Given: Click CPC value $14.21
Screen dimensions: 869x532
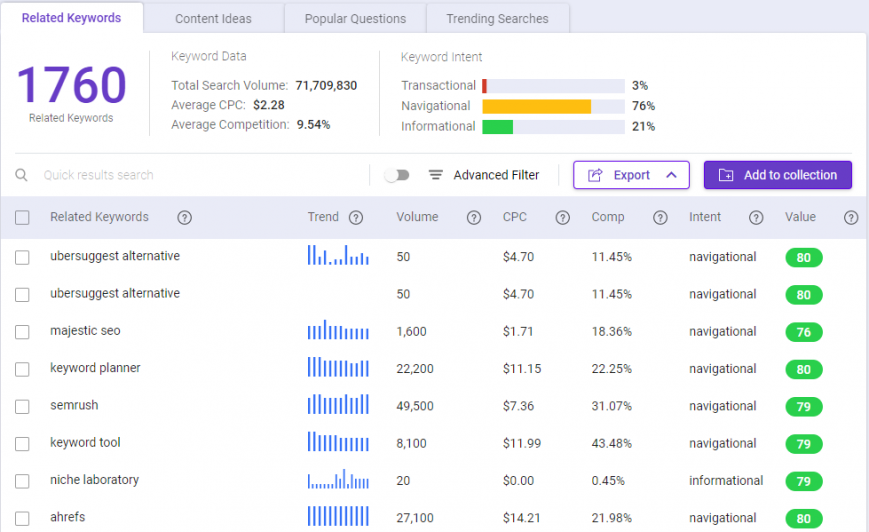Looking at the screenshot, I should 522,518.
